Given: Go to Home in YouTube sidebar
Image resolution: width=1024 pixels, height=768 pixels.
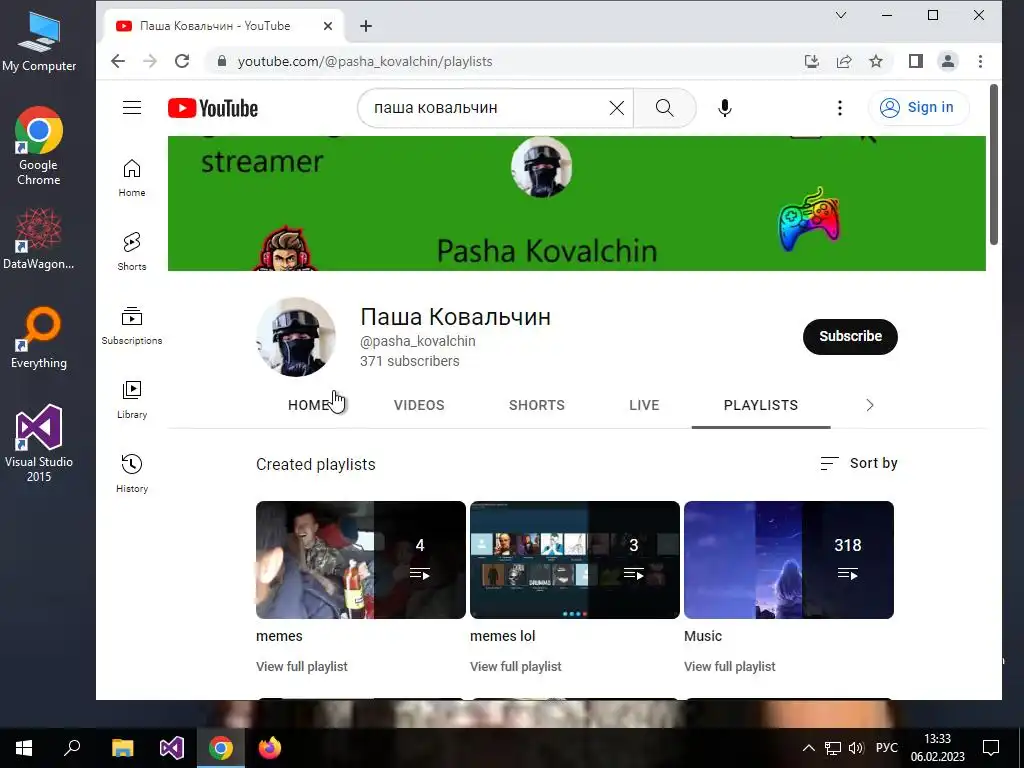Looking at the screenshot, I should tap(132, 178).
